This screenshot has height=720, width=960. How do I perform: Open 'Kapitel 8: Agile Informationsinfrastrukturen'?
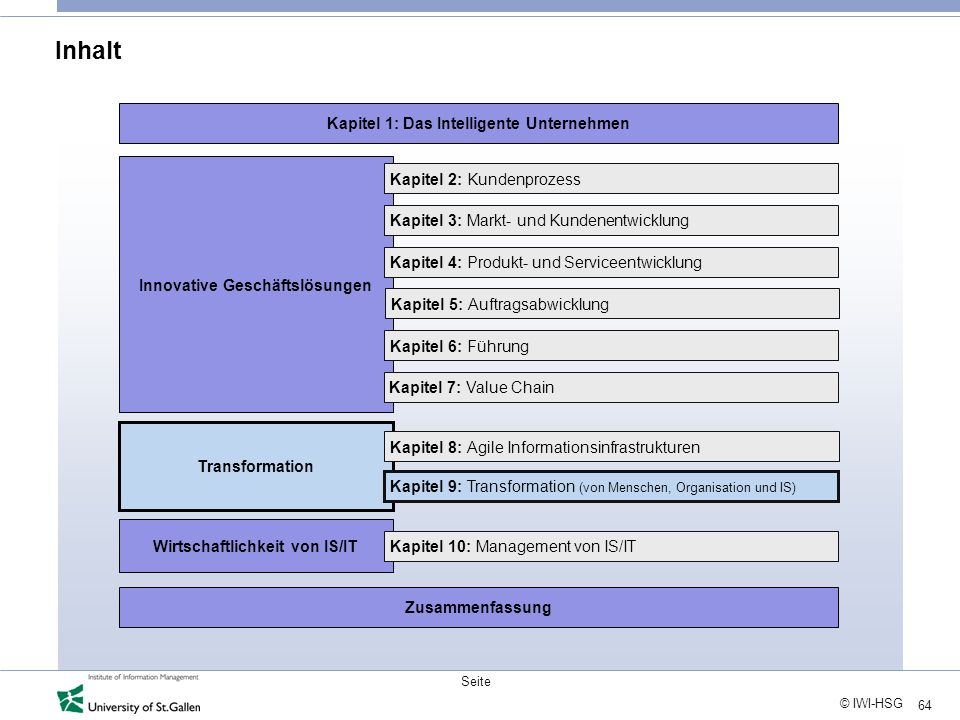pyautogui.click(x=612, y=447)
